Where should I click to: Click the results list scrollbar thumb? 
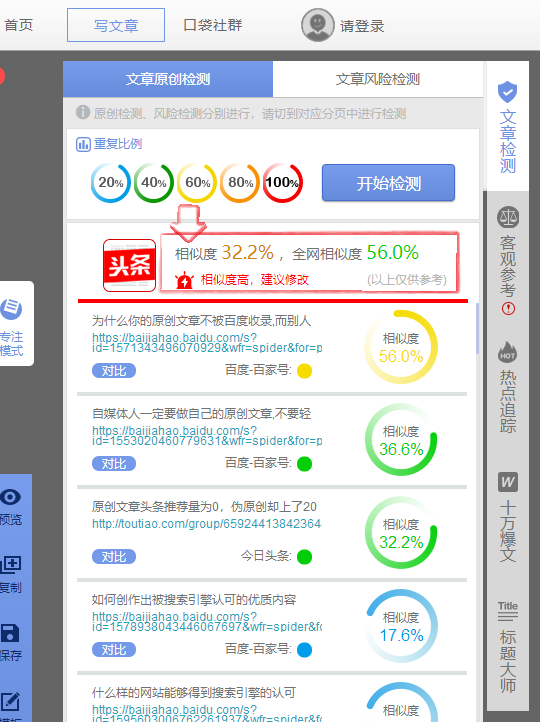[477, 328]
